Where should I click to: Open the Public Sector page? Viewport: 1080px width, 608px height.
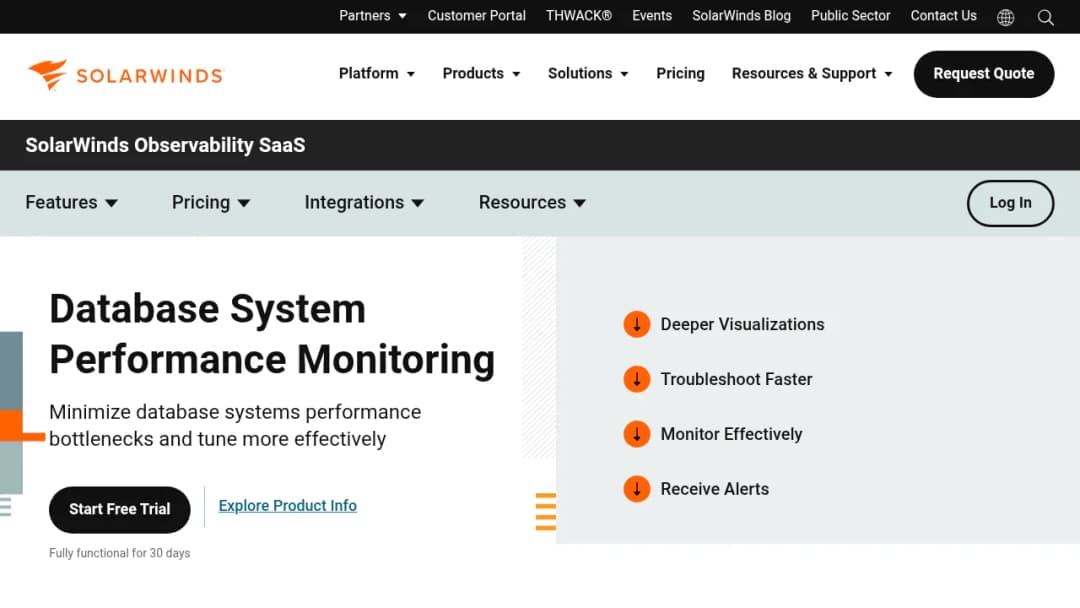851,16
